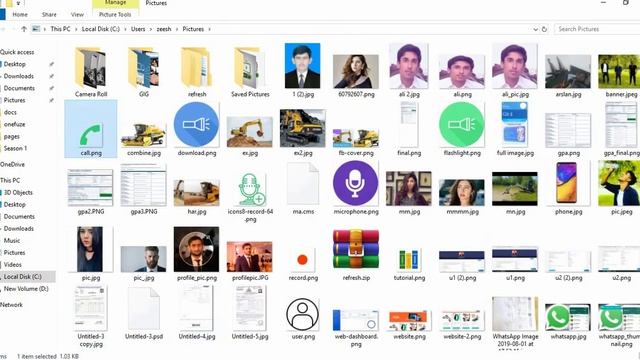Expand the chevron after Users in path
640x360 pixels.
pos(151,29)
